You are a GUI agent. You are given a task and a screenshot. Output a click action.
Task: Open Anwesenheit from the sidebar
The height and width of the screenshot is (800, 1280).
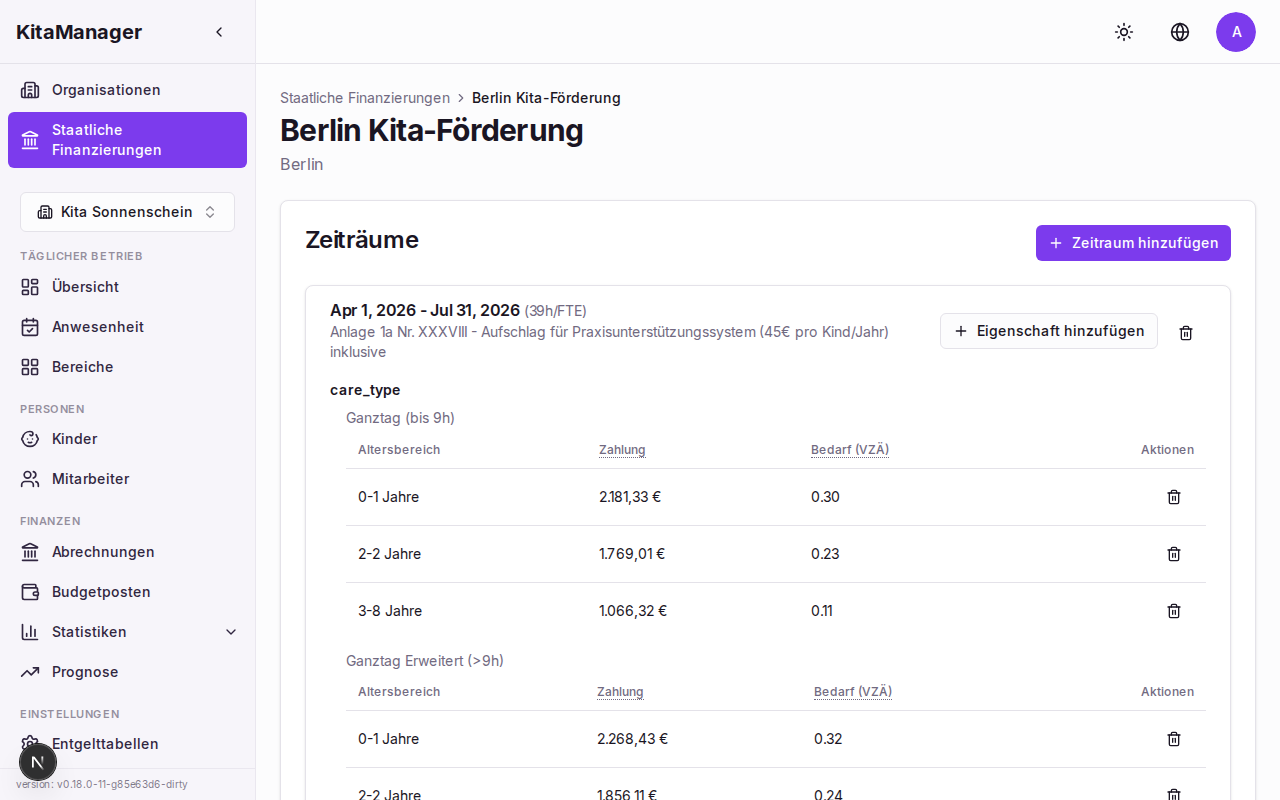point(98,327)
